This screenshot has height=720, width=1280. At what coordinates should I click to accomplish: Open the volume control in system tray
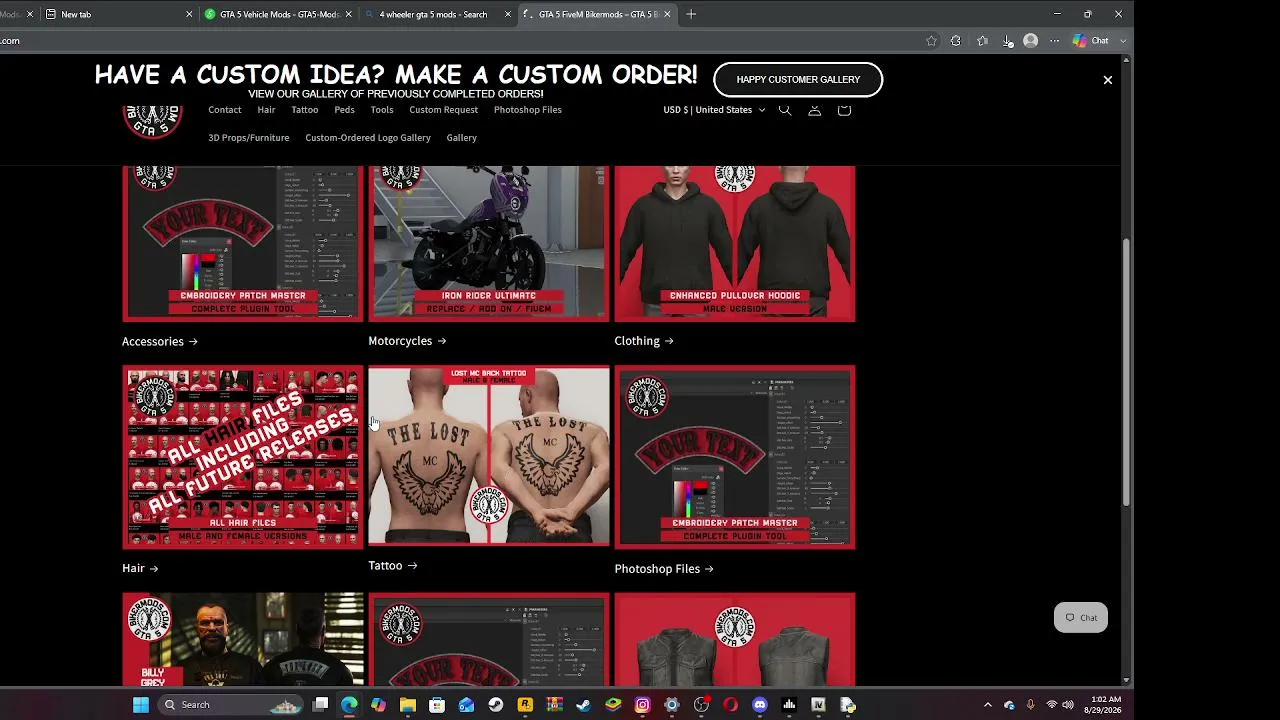coord(1069,705)
